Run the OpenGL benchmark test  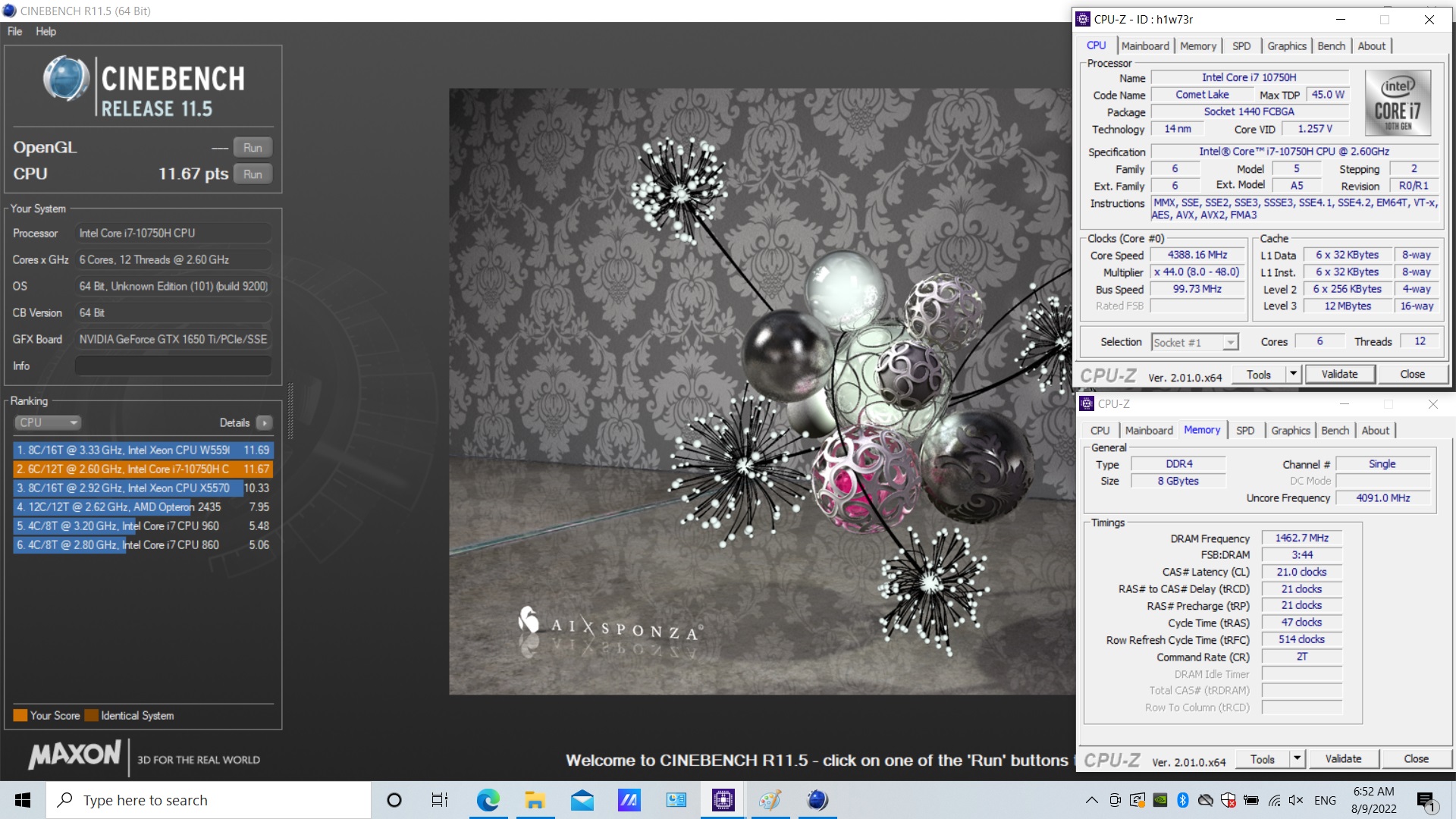(253, 148)
